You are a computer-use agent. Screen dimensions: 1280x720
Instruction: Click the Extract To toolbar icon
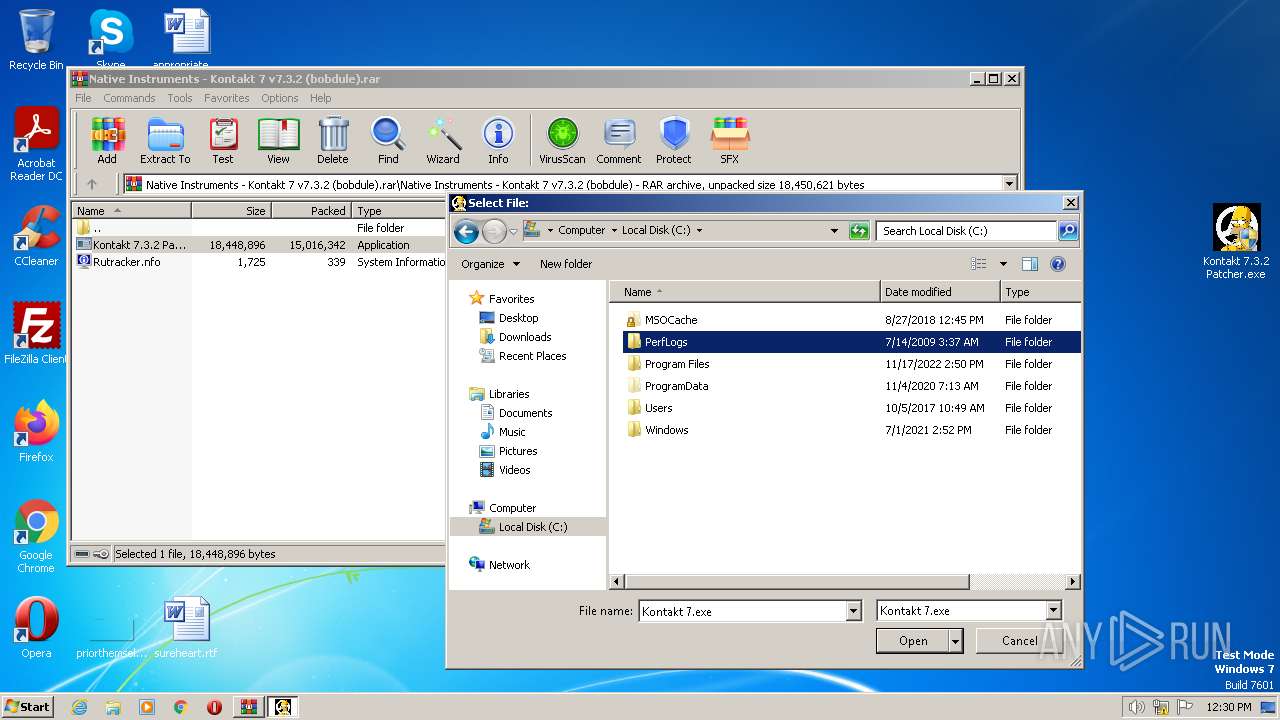pyautogui.click(x=165, y=140)
